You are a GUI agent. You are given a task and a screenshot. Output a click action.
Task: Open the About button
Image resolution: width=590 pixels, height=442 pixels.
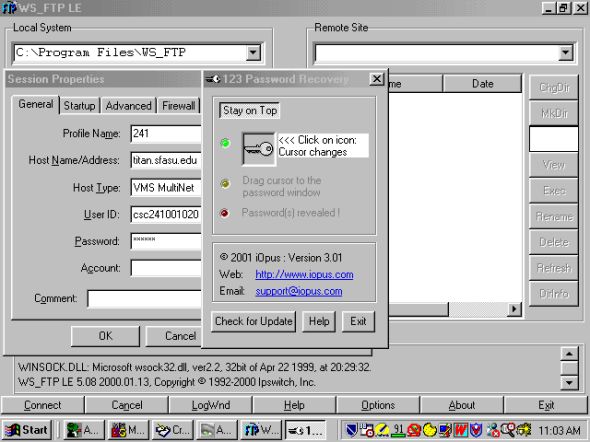[x=462, y=405]
